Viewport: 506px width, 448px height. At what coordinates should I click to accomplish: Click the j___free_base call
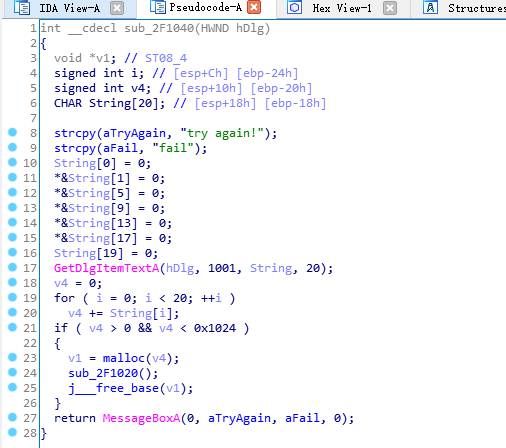point(113,388)
